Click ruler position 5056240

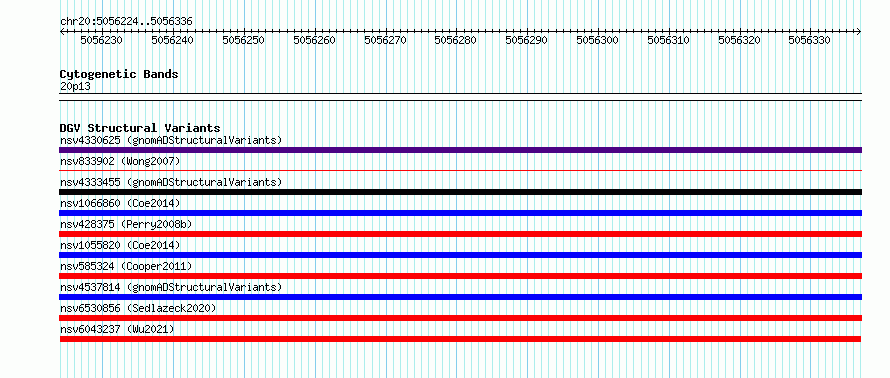[x=173, y=40]
